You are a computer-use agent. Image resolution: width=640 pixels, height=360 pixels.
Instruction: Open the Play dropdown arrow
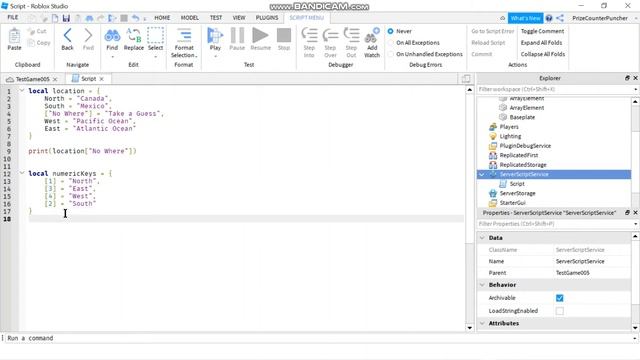point(215,56)
